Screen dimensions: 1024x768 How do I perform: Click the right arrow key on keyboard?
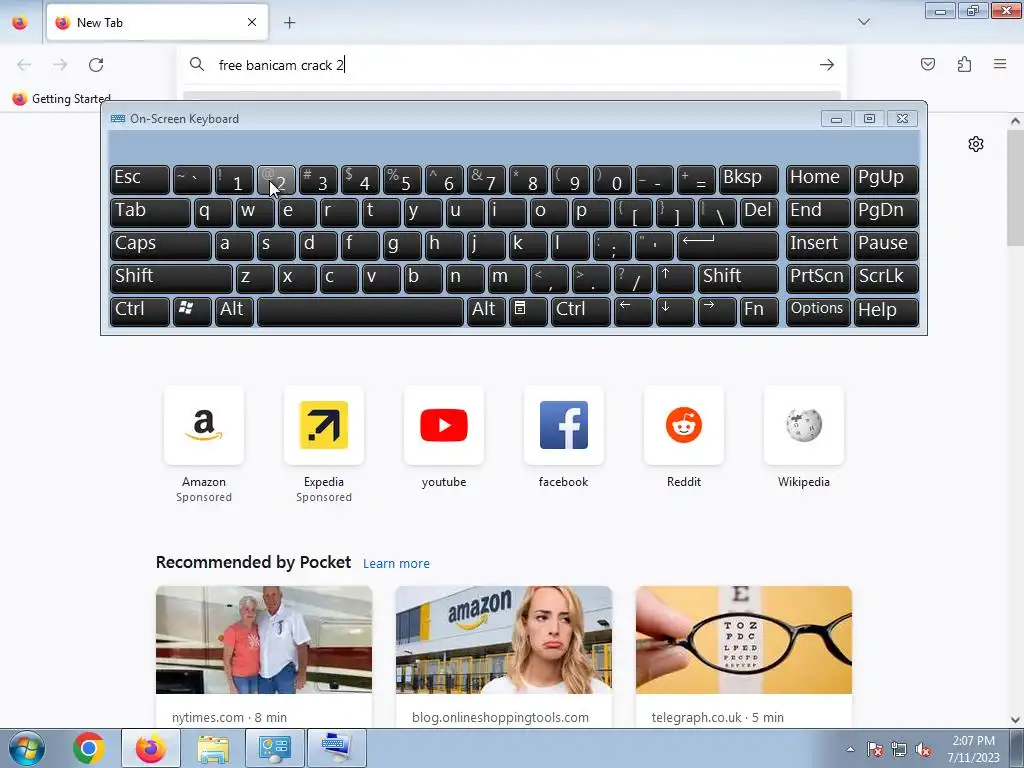(716, 311)
